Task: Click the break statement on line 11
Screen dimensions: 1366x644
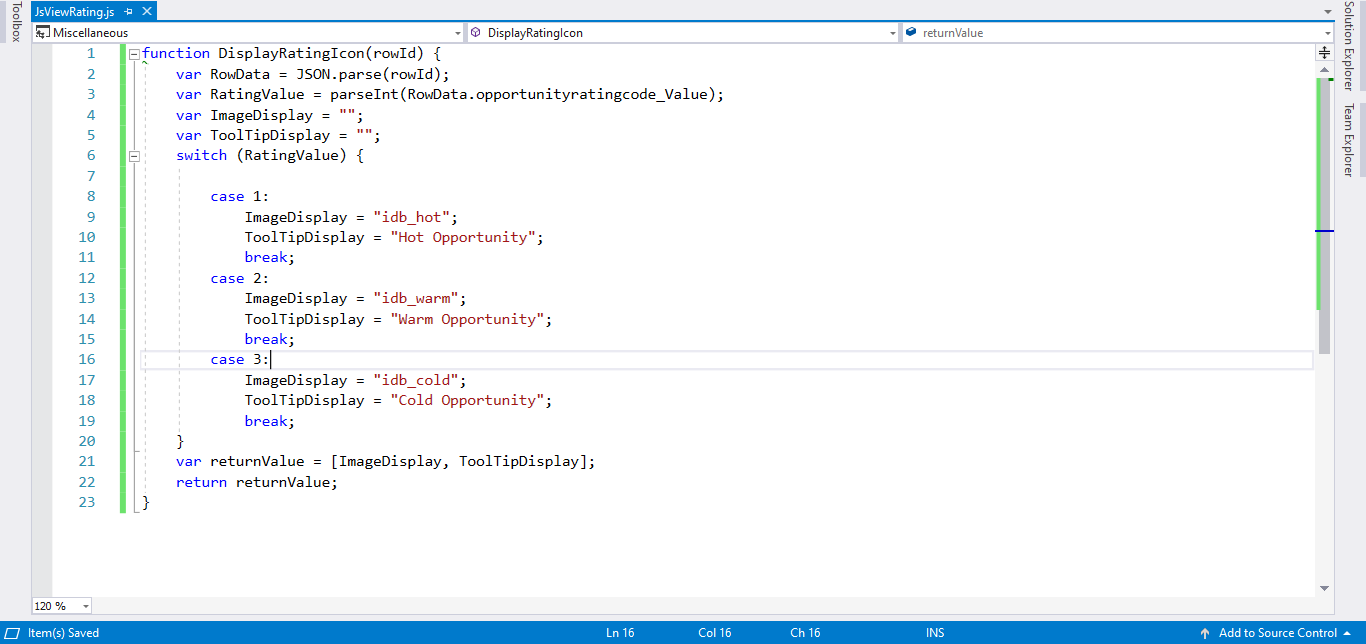Action: pyautogui.click(x=270, y=258)
